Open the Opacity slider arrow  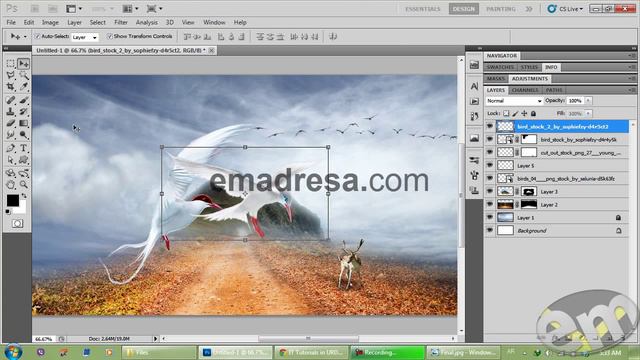(x=588, y=100)
